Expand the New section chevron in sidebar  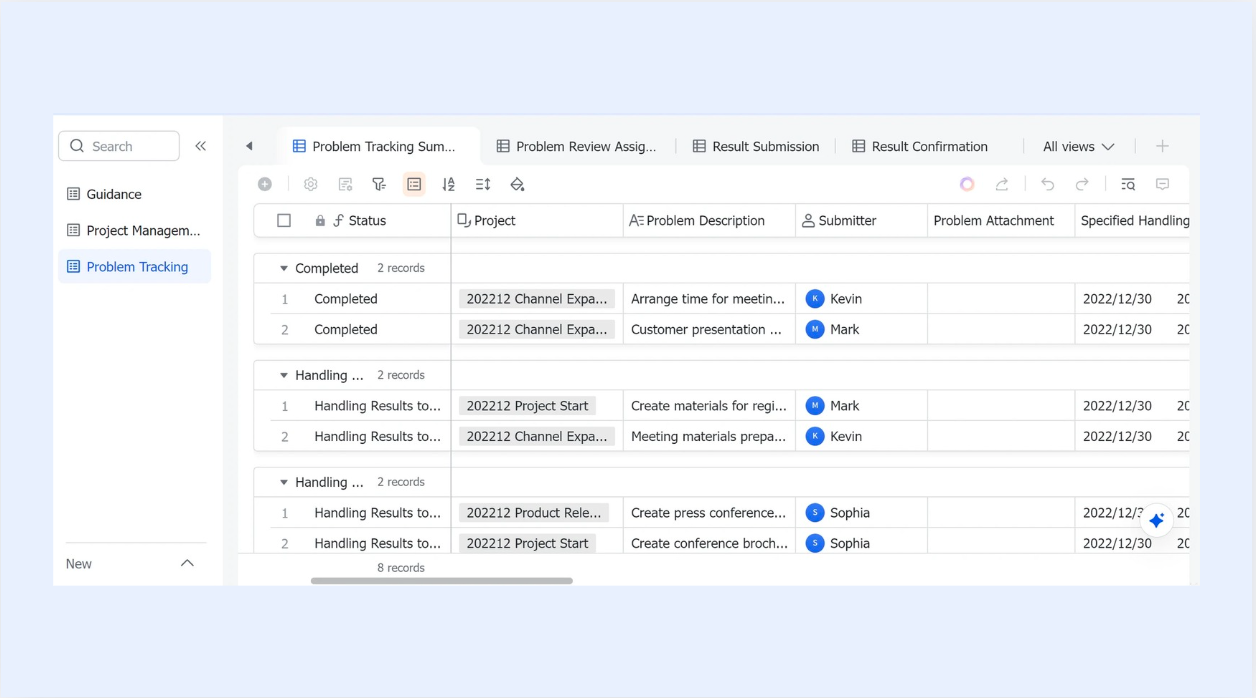click(187, 563)
